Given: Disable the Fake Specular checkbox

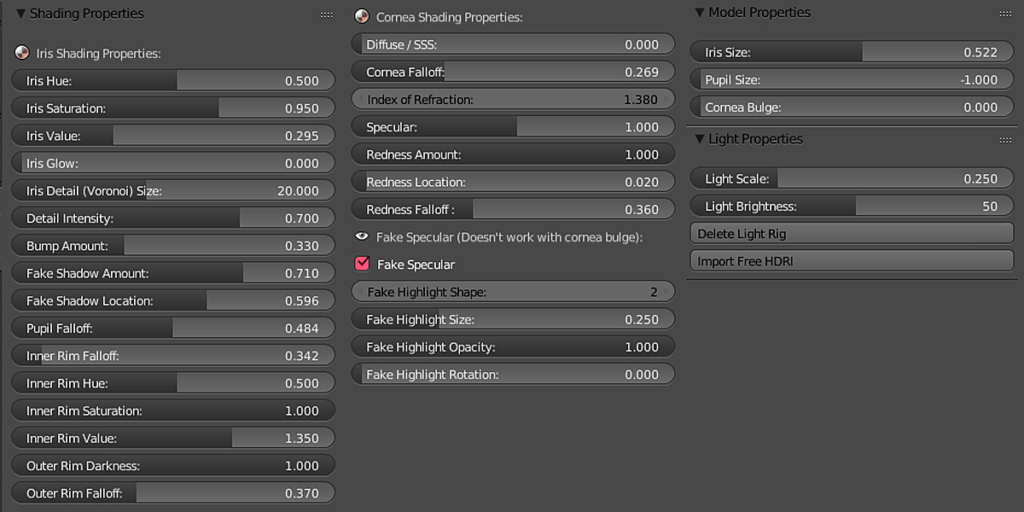Looking at the screenshot, I should tap(363, 264).
